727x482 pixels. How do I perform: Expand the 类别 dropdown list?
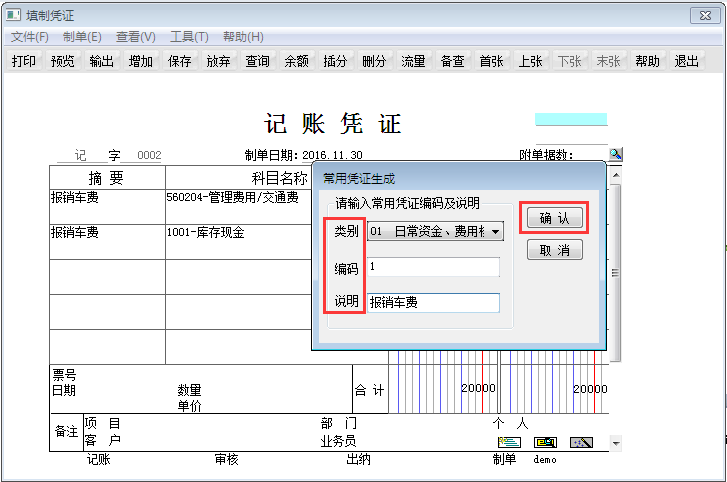(496, 231)
